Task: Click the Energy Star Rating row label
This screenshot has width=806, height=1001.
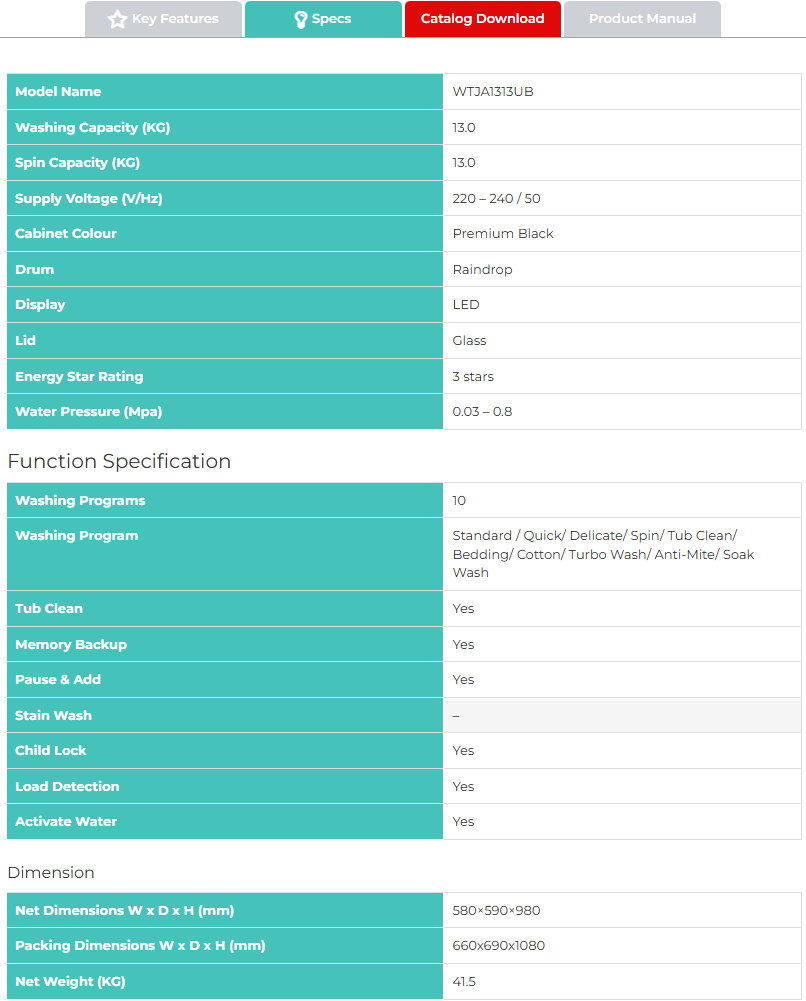Action: pyautogui.click(x=79, y=377)
